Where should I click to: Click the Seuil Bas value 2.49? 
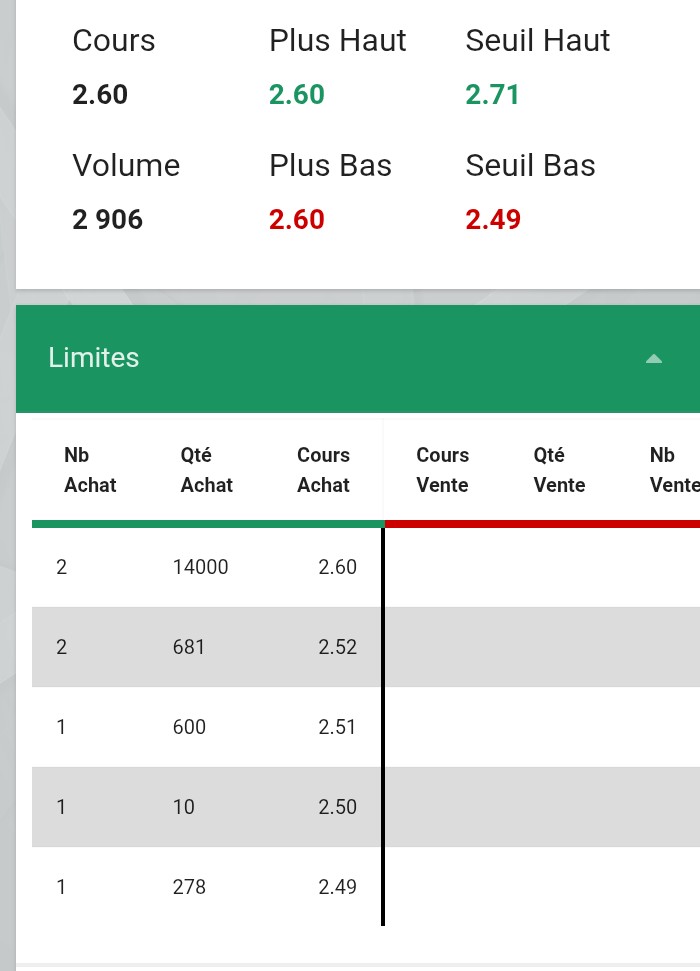493,220
